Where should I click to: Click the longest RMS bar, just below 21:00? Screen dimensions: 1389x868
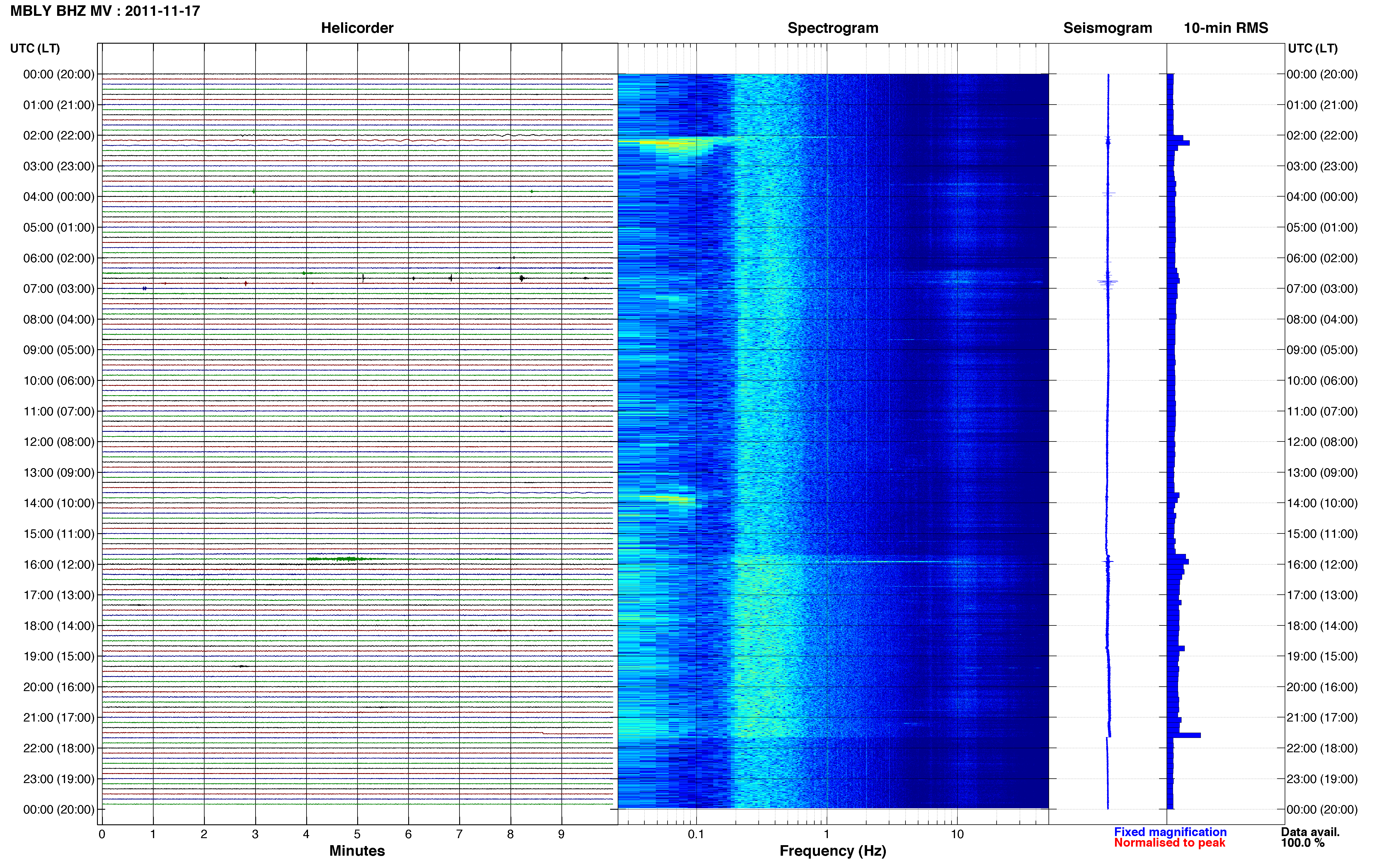pyautogui.click(x=1184, y=735)
